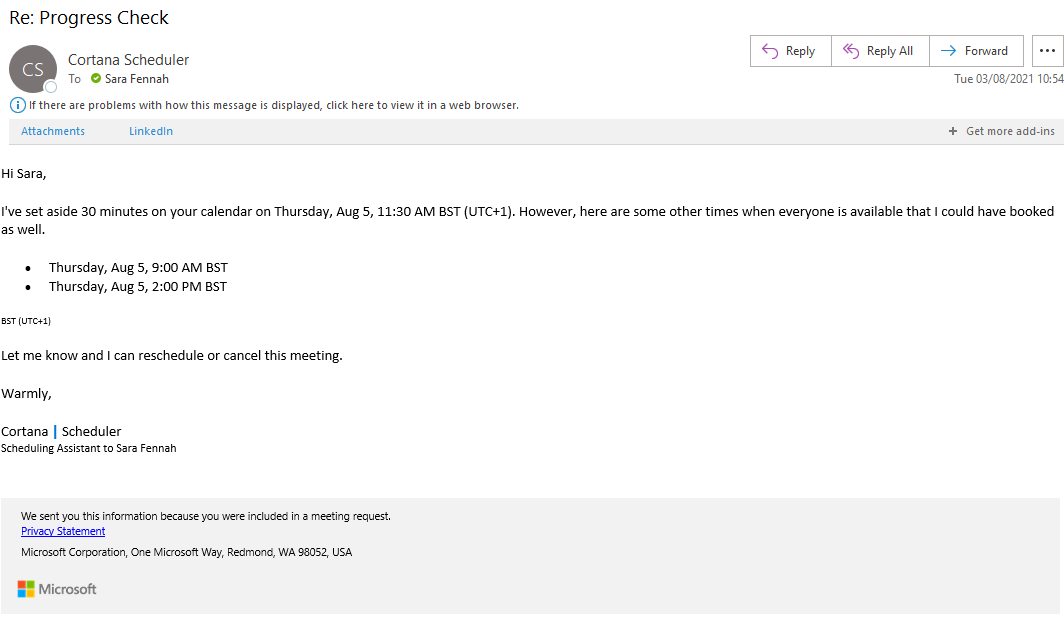Click green presence check beside Sara Fennah

(96, 78)
